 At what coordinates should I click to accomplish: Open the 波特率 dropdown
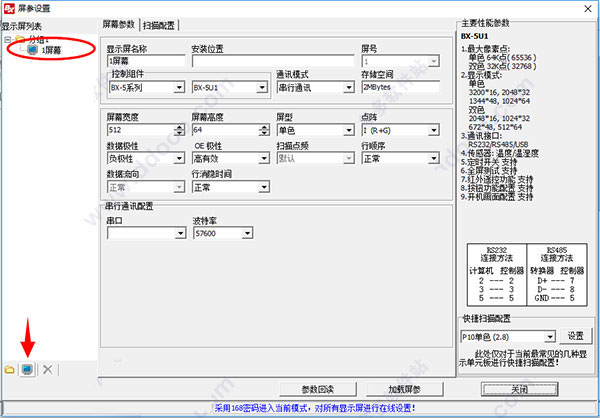247,233
